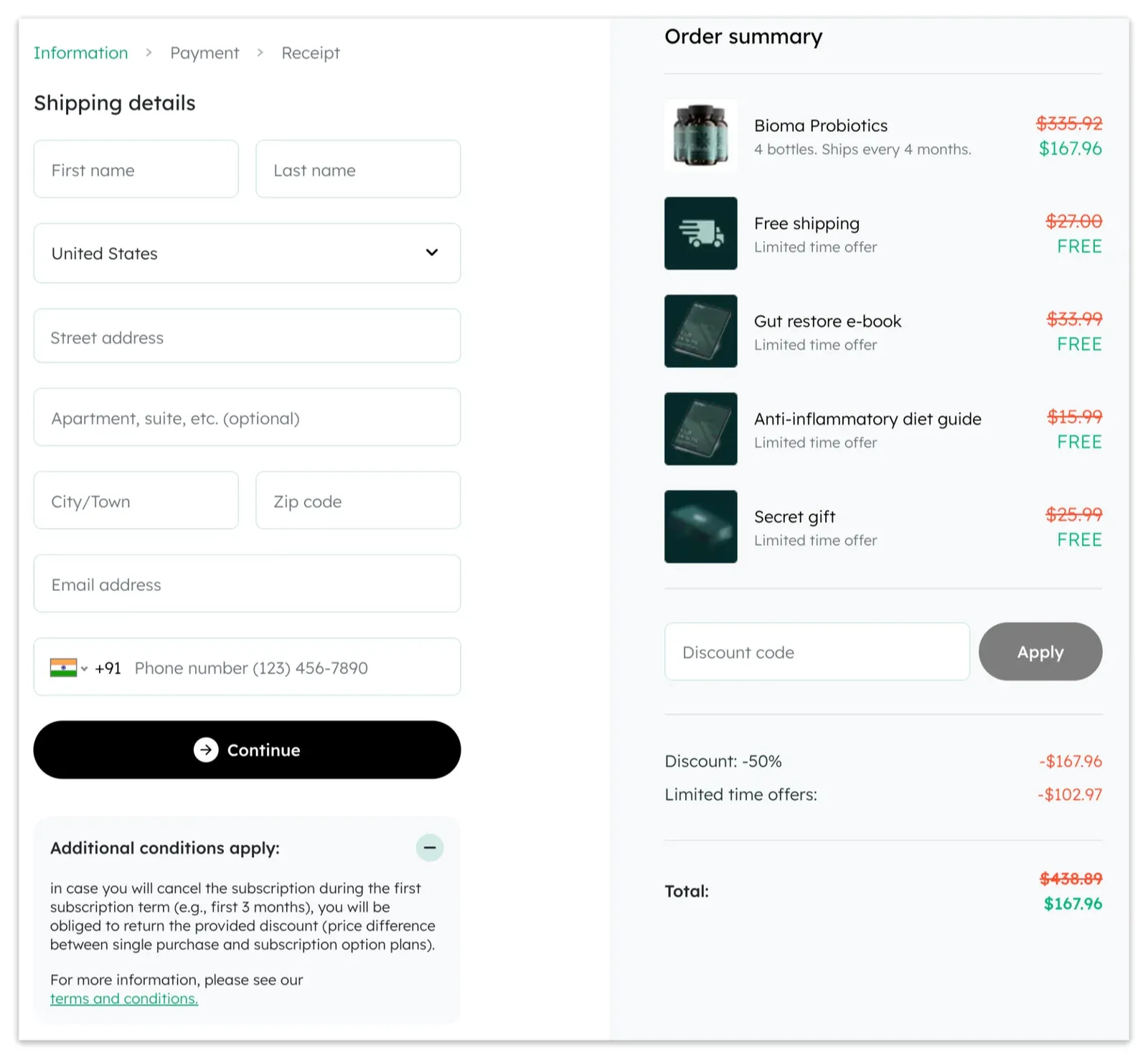This screenshot has width=1148, height=1055.
Task: Click the arrow icon inside Continue button
Action: click(x=206, y=749)
